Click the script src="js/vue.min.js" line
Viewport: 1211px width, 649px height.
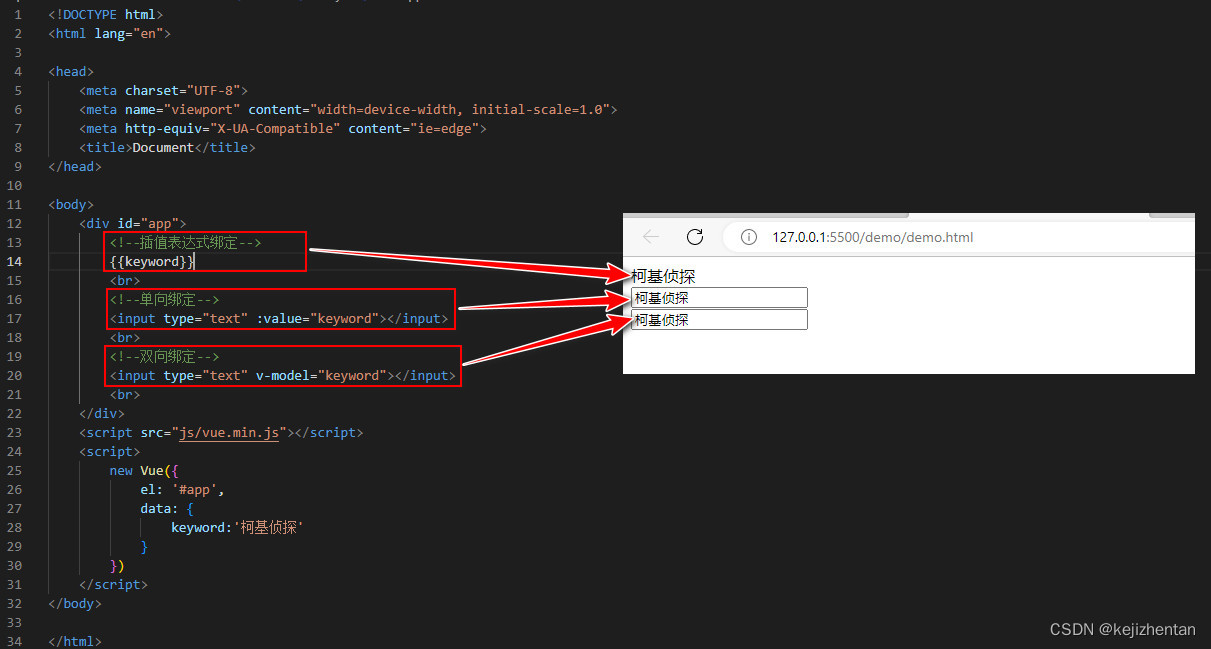point(221,432)
